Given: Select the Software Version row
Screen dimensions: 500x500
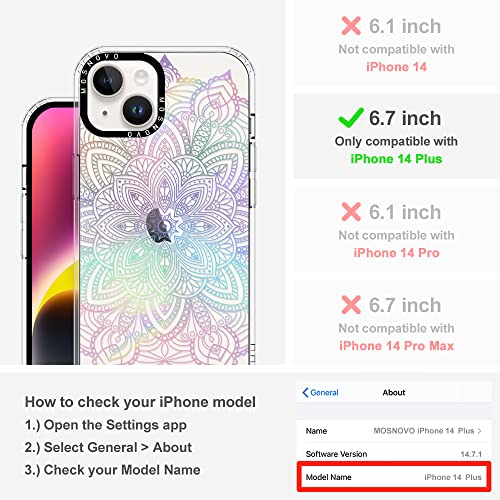Looking at the screenshot, I should click(394, 454).
